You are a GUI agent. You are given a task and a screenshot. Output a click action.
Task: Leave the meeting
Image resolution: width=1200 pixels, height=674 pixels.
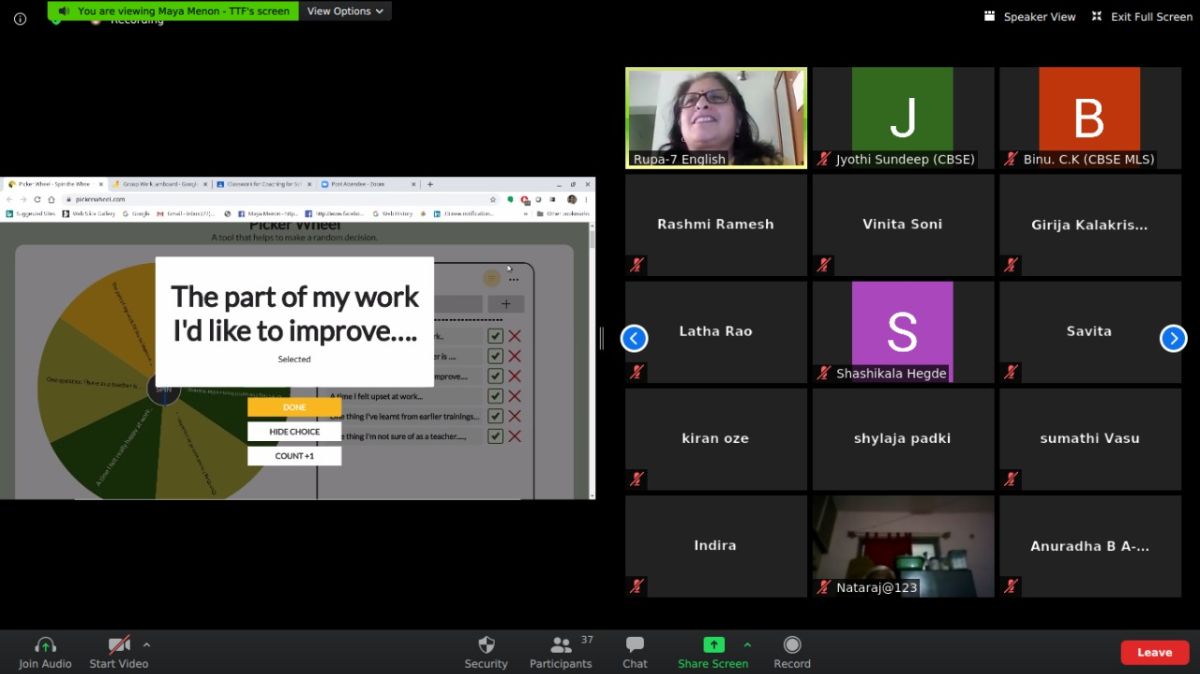click(x=1154, y=652)
